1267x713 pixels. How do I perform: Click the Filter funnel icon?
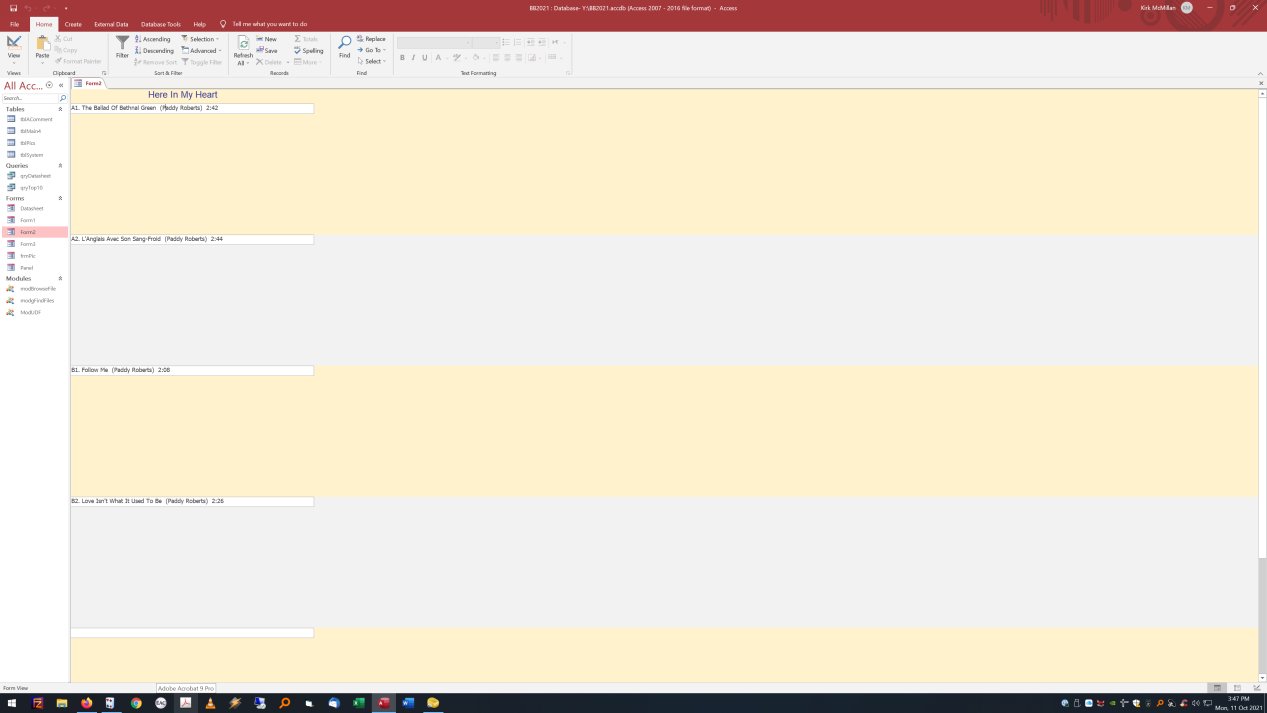pos(122,43)
